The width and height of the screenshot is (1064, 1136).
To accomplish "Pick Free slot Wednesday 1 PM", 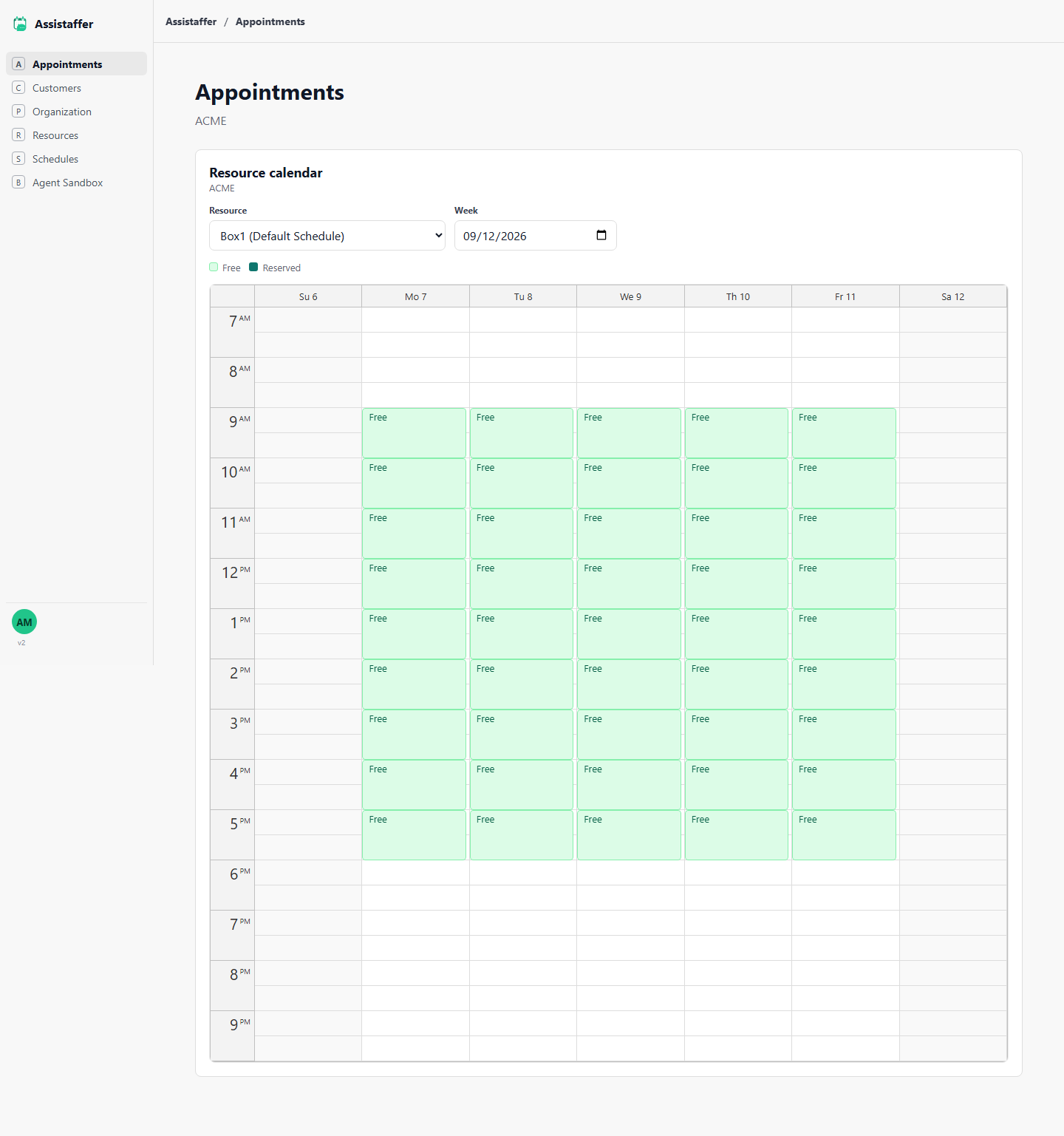I will (629, 634).
